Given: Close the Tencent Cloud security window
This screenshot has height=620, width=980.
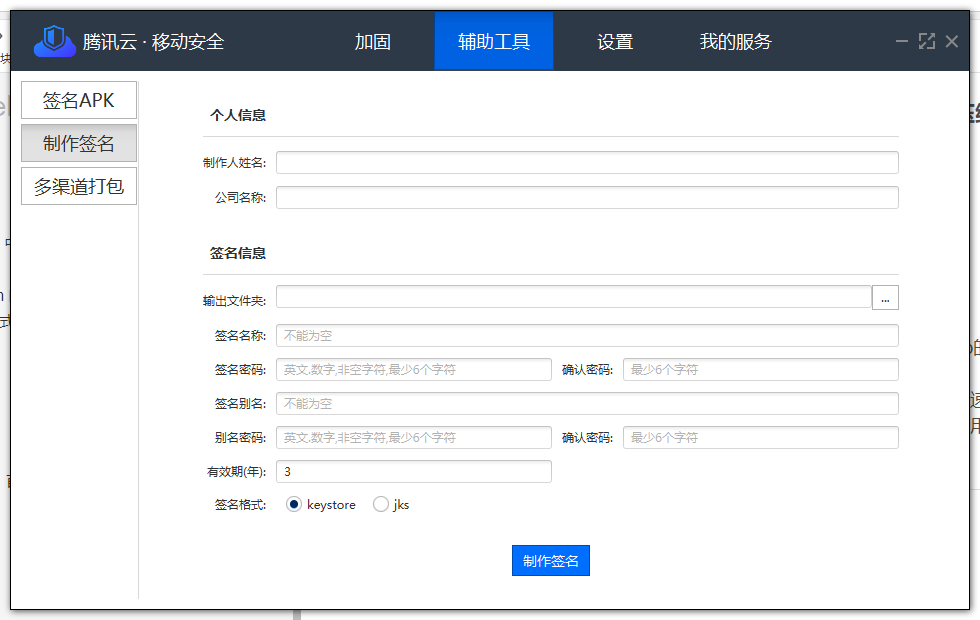Looking at the screenshot, I should (x=952, y=41).
